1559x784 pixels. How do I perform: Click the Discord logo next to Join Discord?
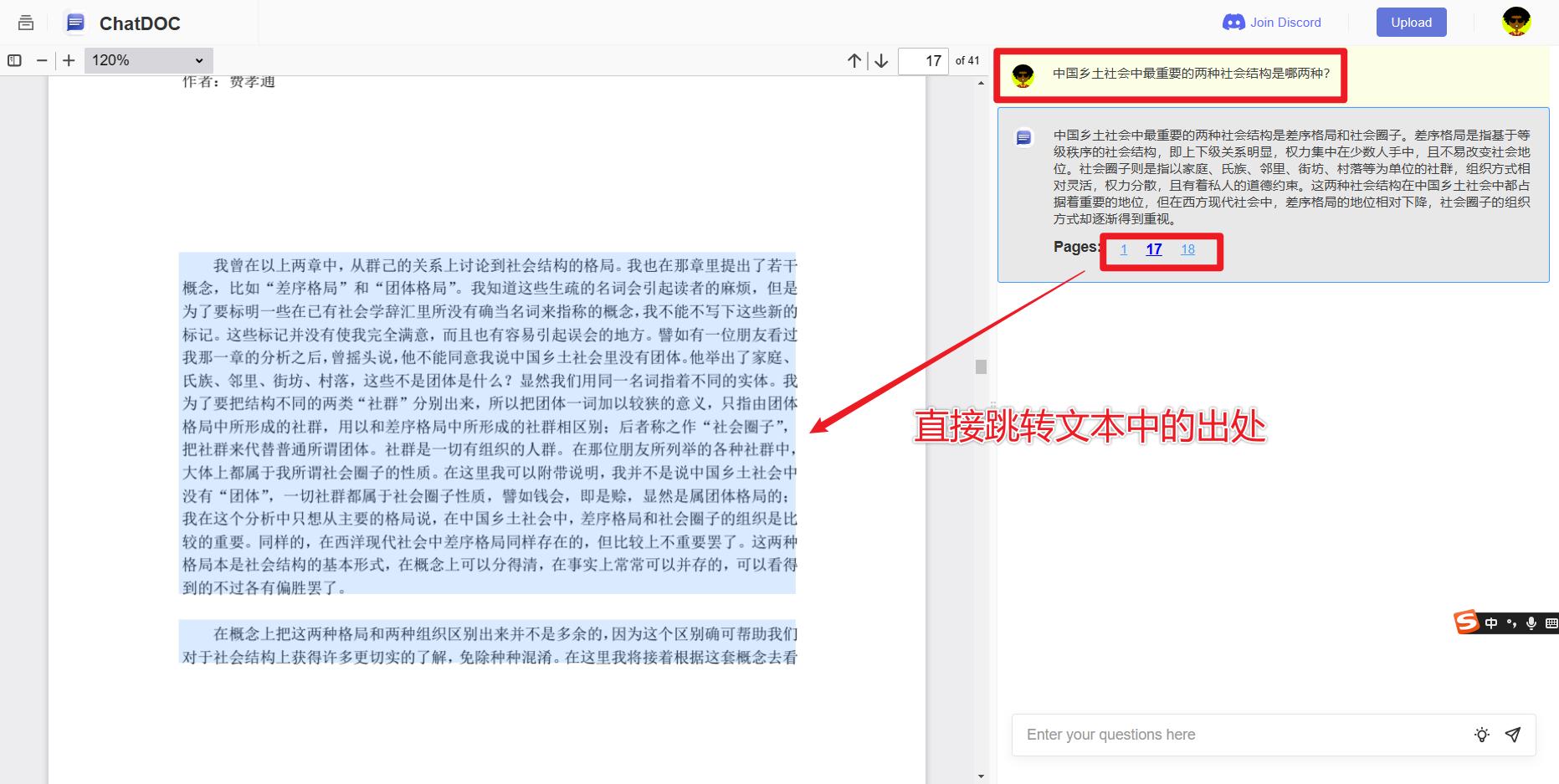(x=1233, y=22)
